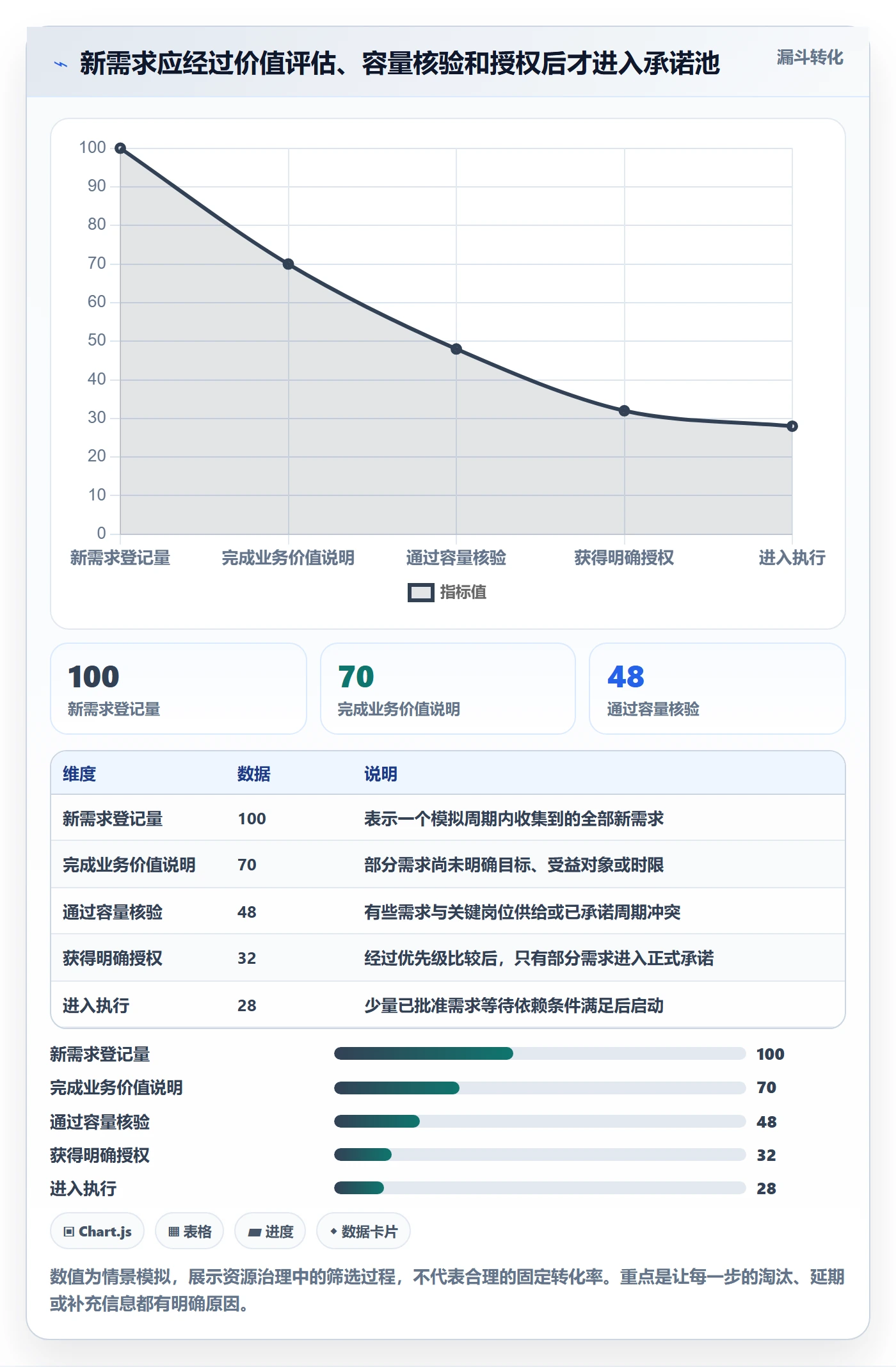Select the chart point for 完成业务价值说明
This screenshot has width=896, height=1367.
[x=289, y=264]
